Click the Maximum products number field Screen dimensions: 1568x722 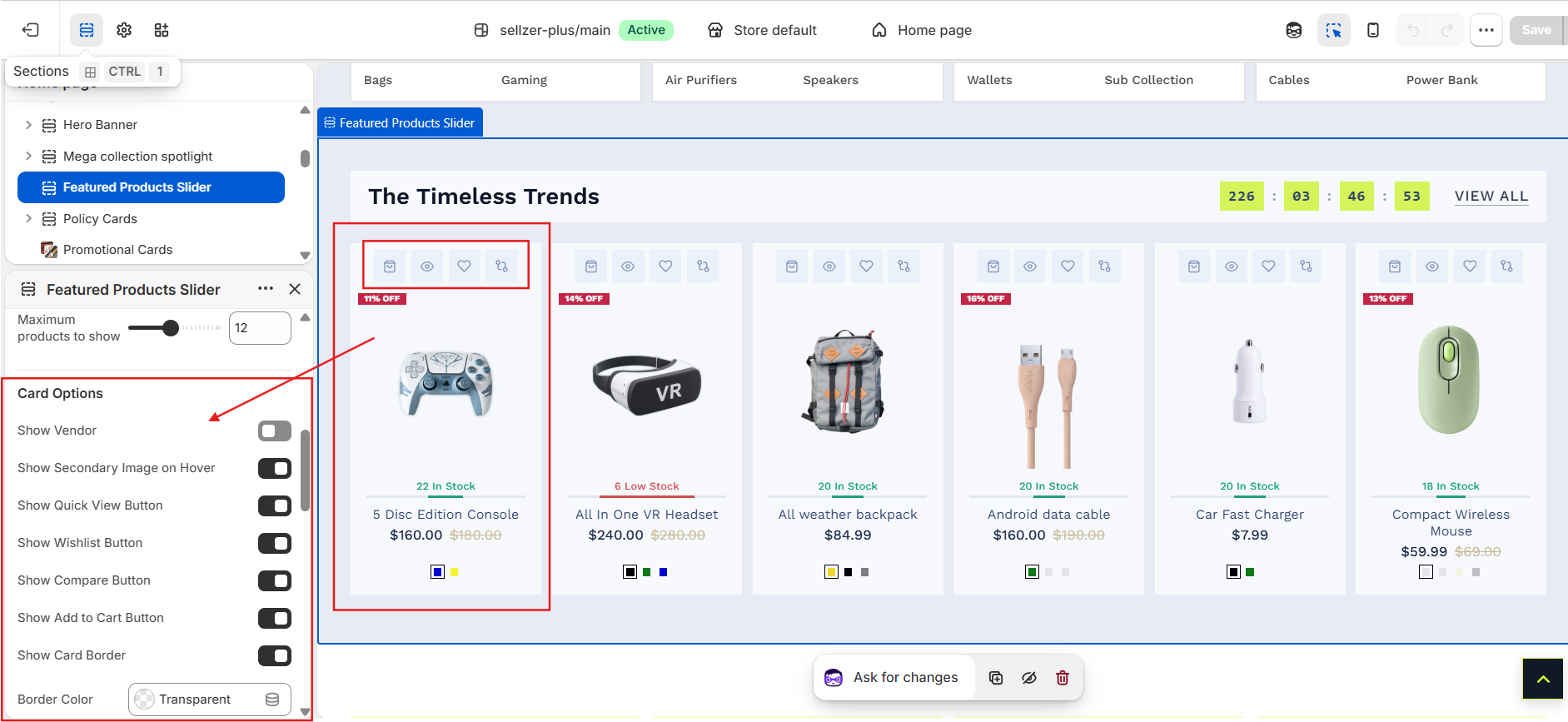pyautogui.click(x=260, y=328)
